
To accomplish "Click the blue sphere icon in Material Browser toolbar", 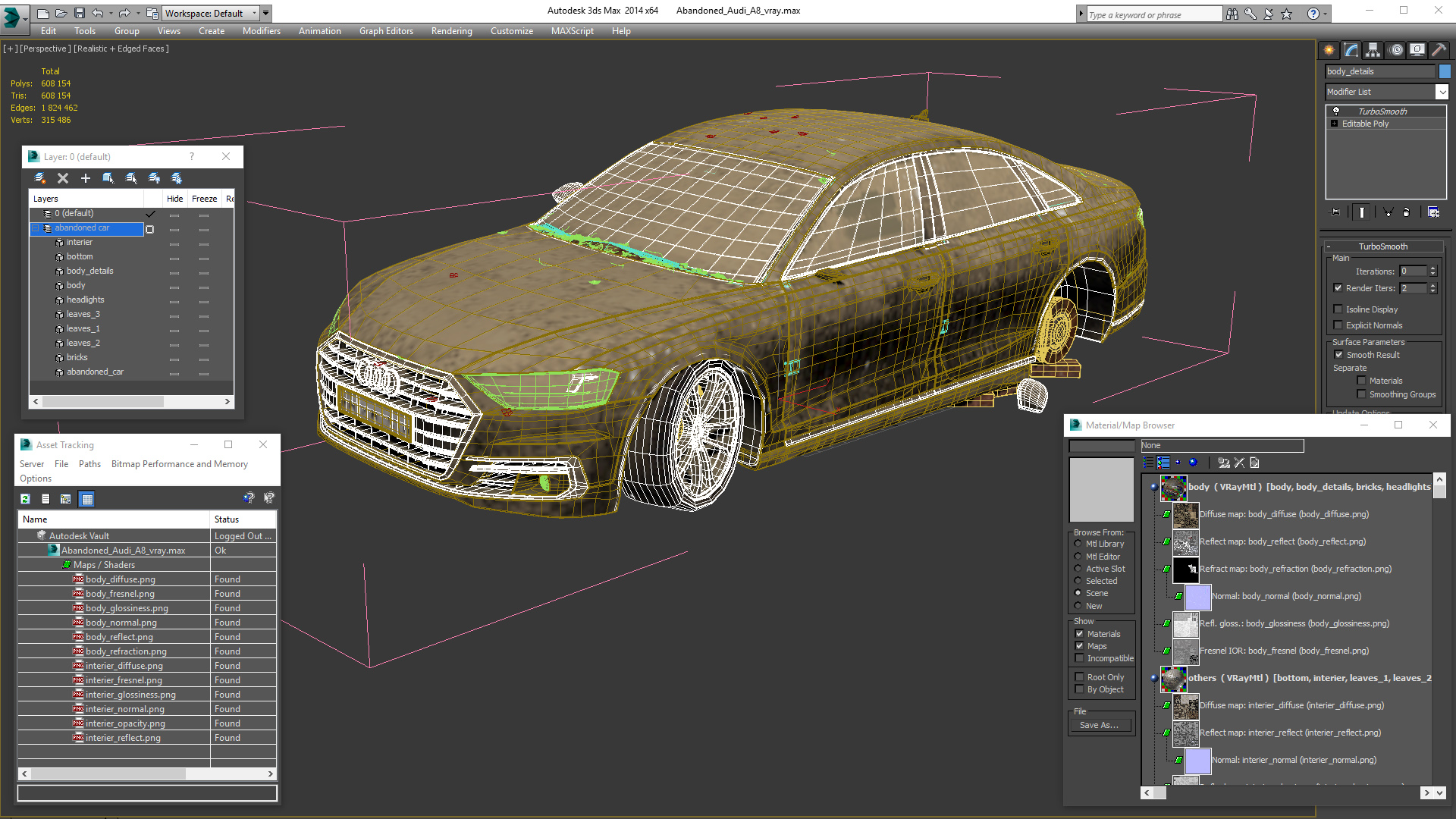I will (x=1194, y=463).
